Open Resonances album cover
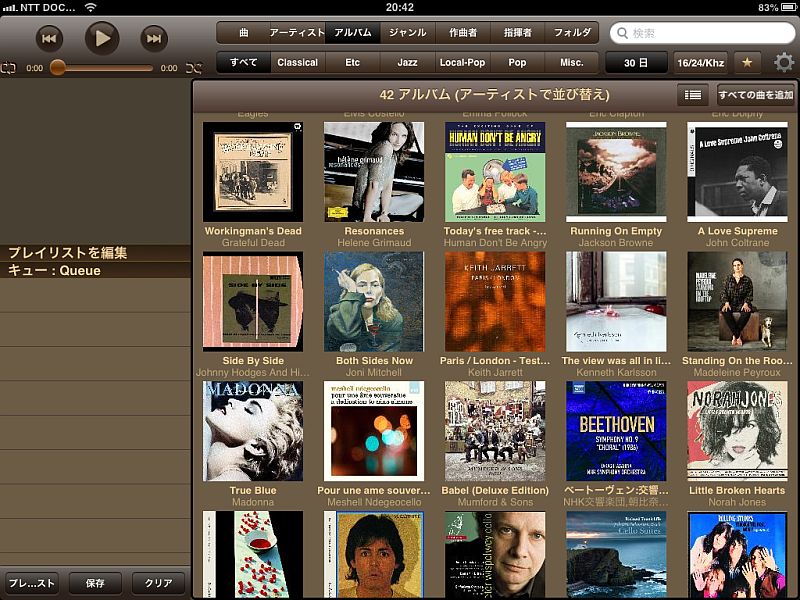Screen dimensions: 800x600 374,172
